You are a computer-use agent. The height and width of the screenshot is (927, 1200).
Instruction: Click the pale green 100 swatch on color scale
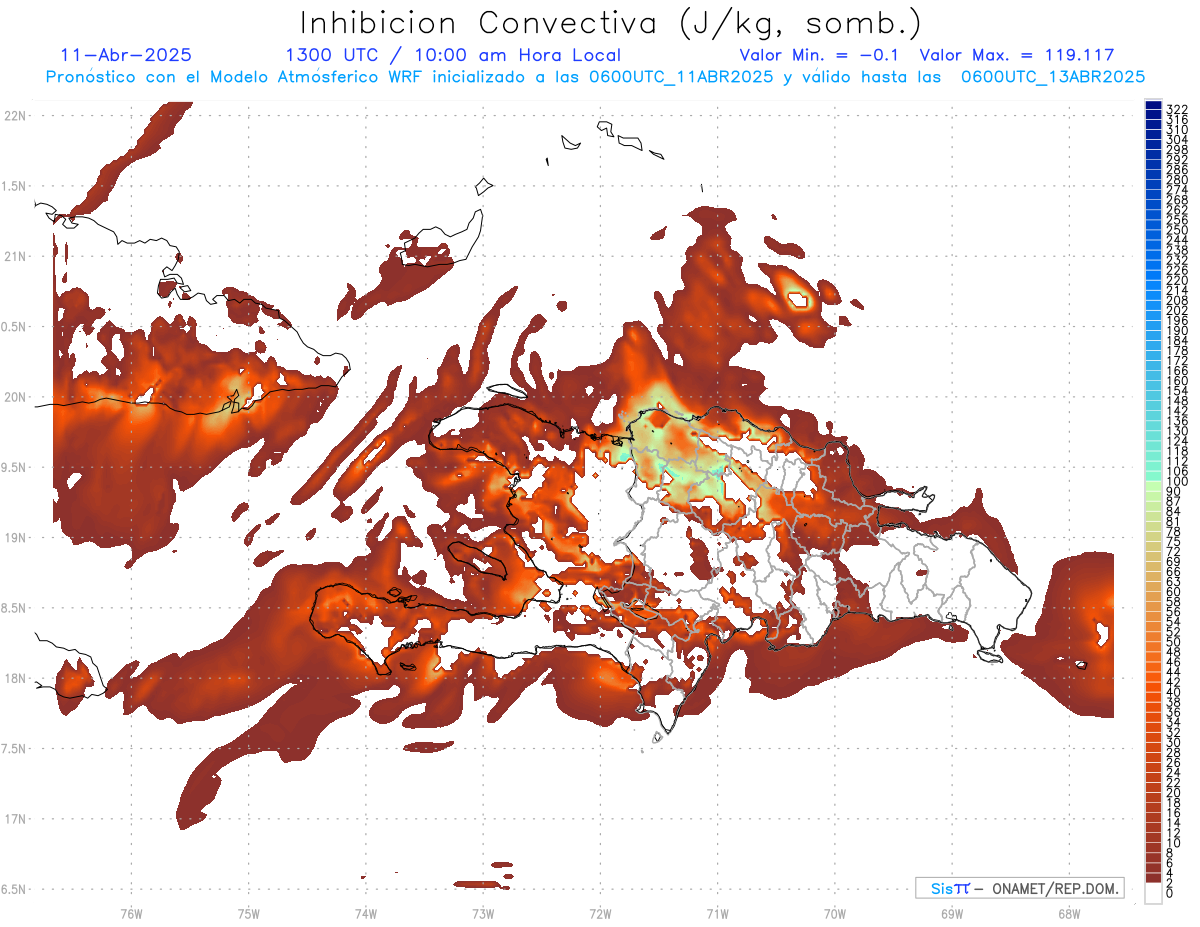(1153, 484)
